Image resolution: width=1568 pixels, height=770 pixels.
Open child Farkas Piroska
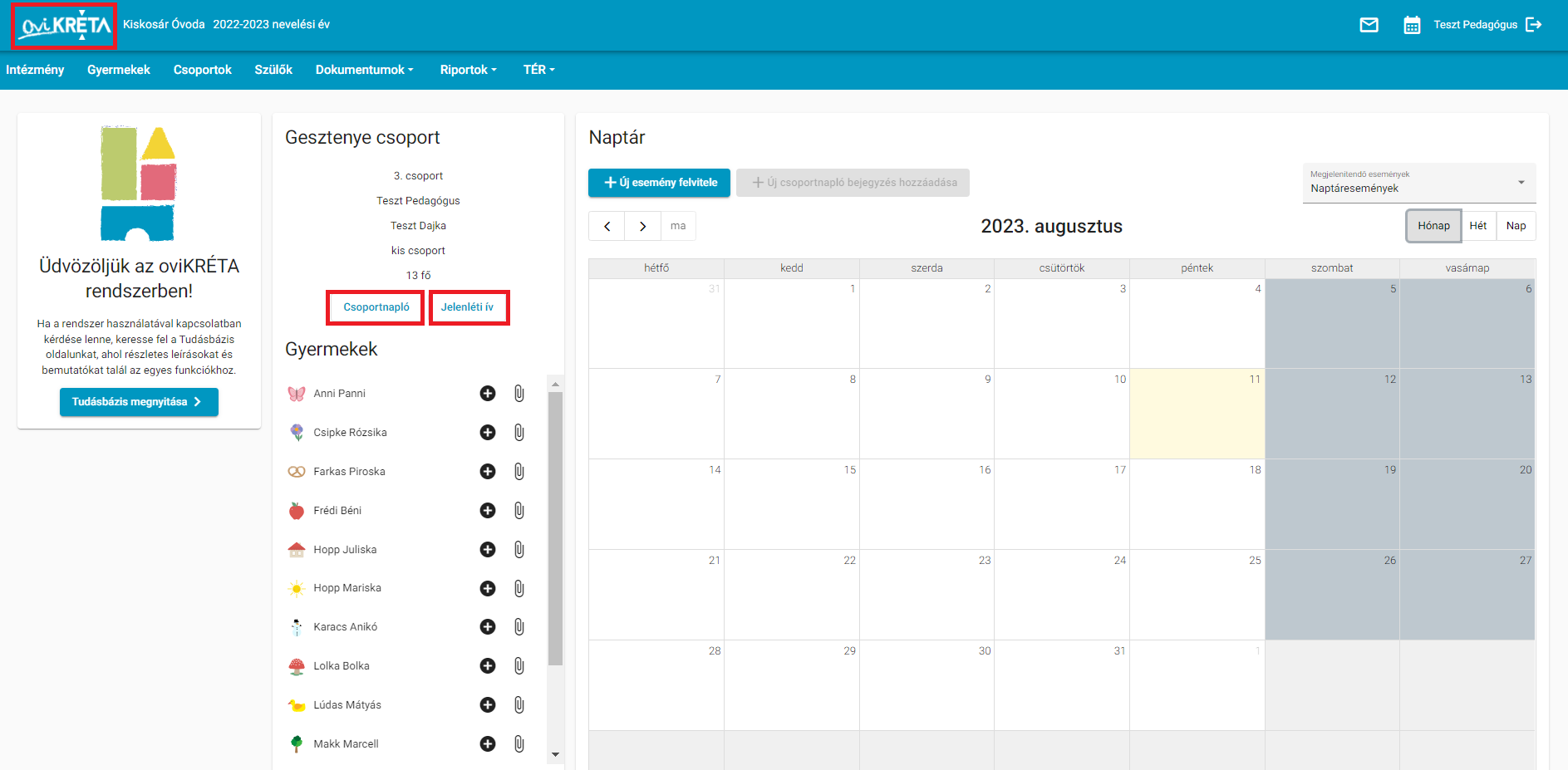pos(349,472)
